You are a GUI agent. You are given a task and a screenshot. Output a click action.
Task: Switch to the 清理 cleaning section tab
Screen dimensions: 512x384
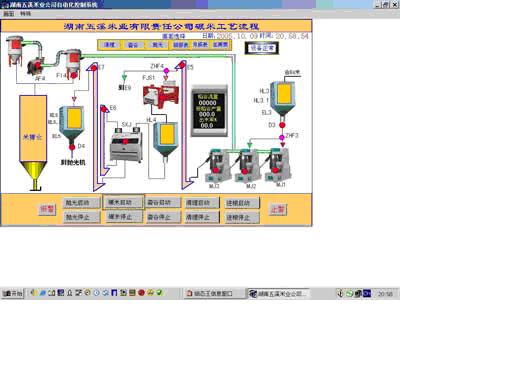click(110, 45)
